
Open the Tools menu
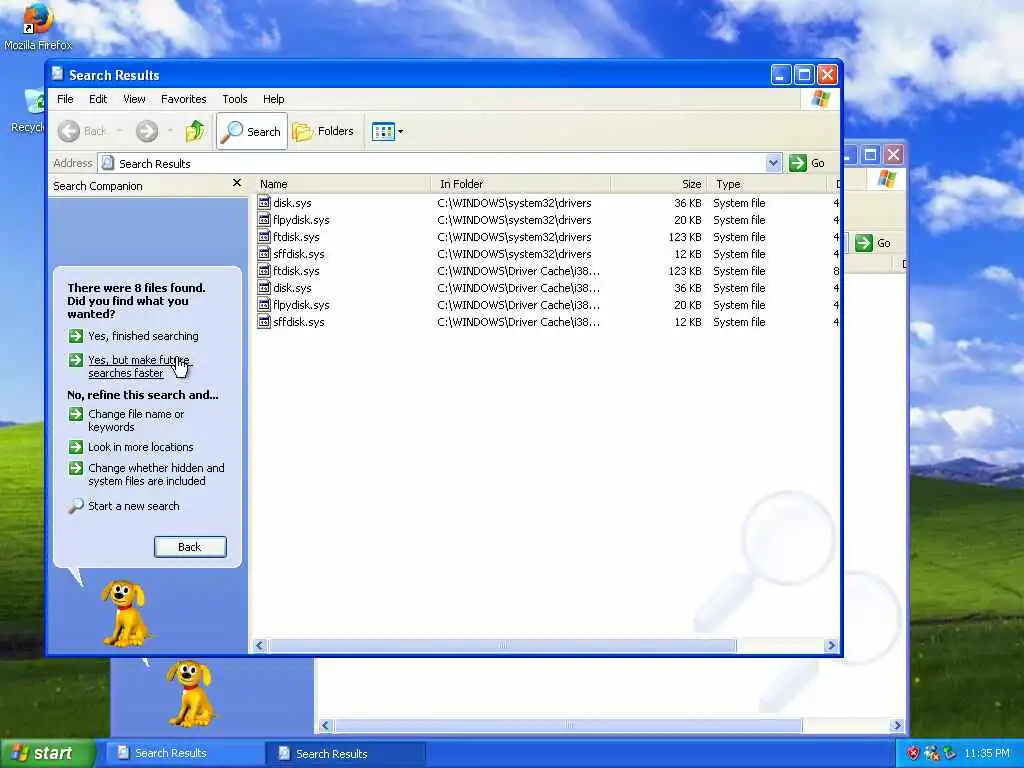pyautogui.click(x=234, y=99)
